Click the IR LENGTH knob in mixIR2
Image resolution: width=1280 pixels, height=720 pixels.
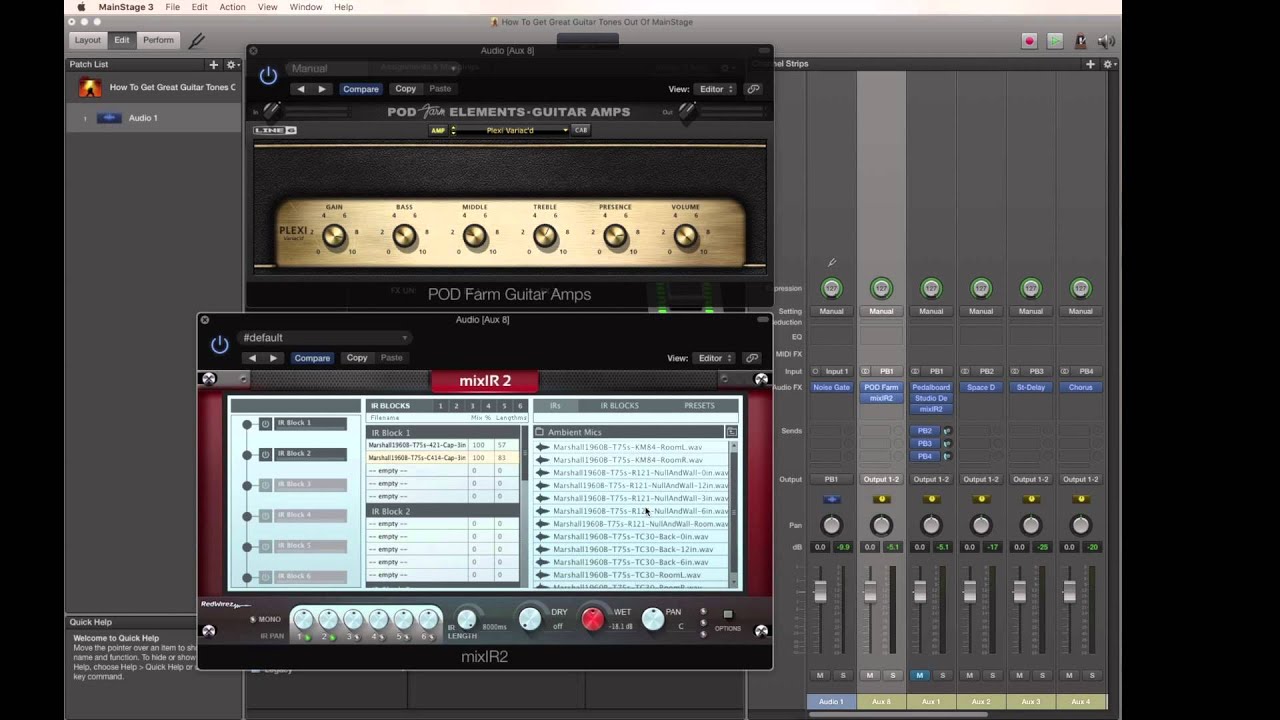pos(466,620)
